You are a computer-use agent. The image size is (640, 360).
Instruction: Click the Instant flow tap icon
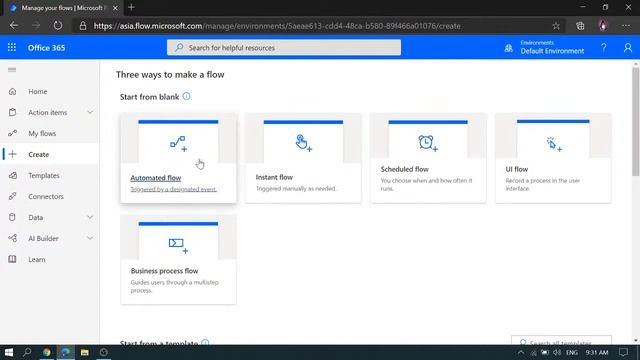(303, 143)
